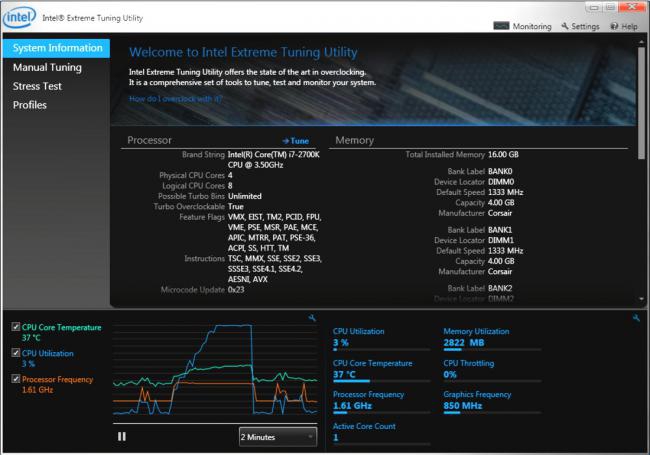Click the Help question mark icon
Image resolution: width=650 pixels, height=455 pixels.
click(x=614, y=27)
